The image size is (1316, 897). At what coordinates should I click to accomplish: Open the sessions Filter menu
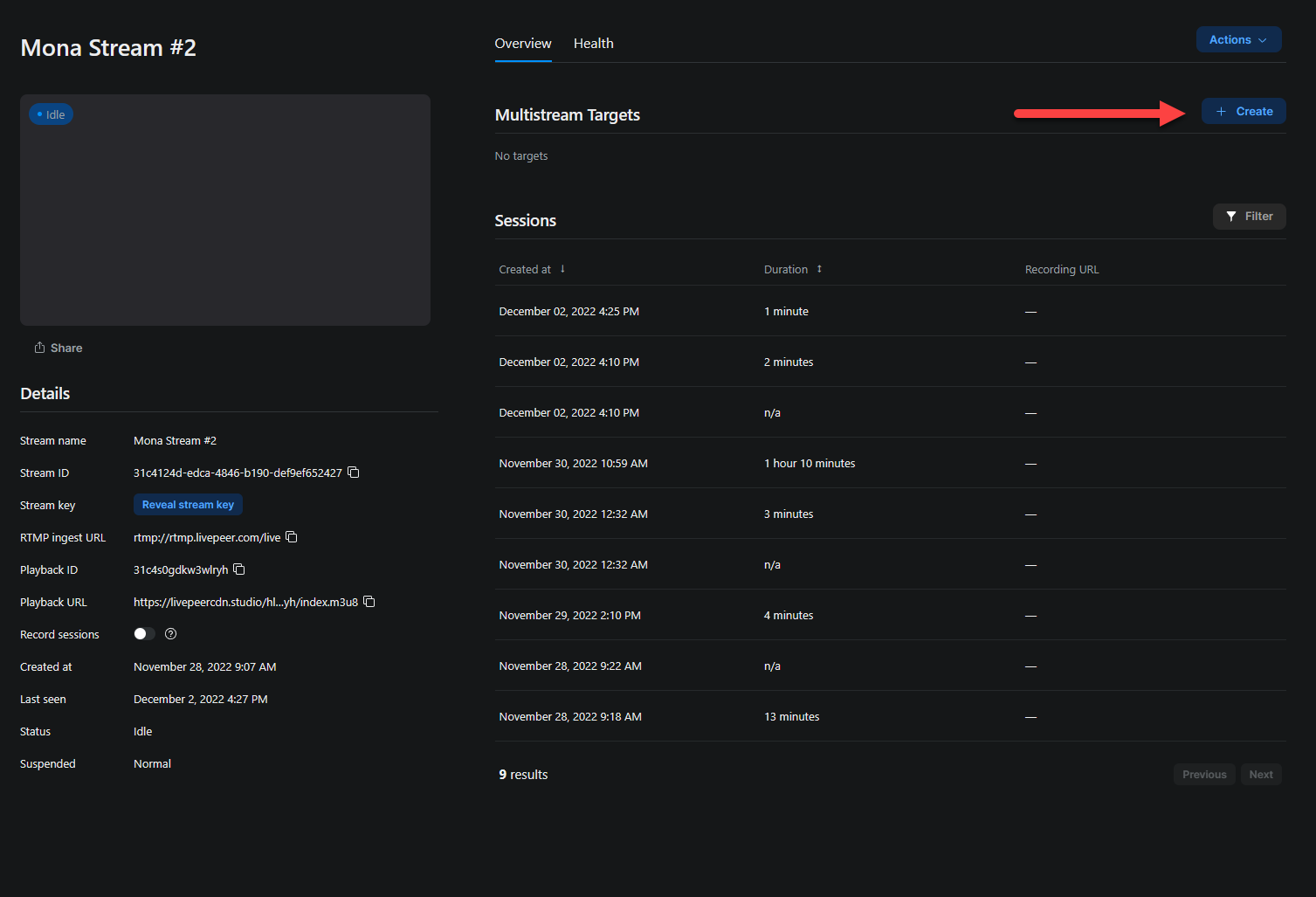[x=1249, y=217]
